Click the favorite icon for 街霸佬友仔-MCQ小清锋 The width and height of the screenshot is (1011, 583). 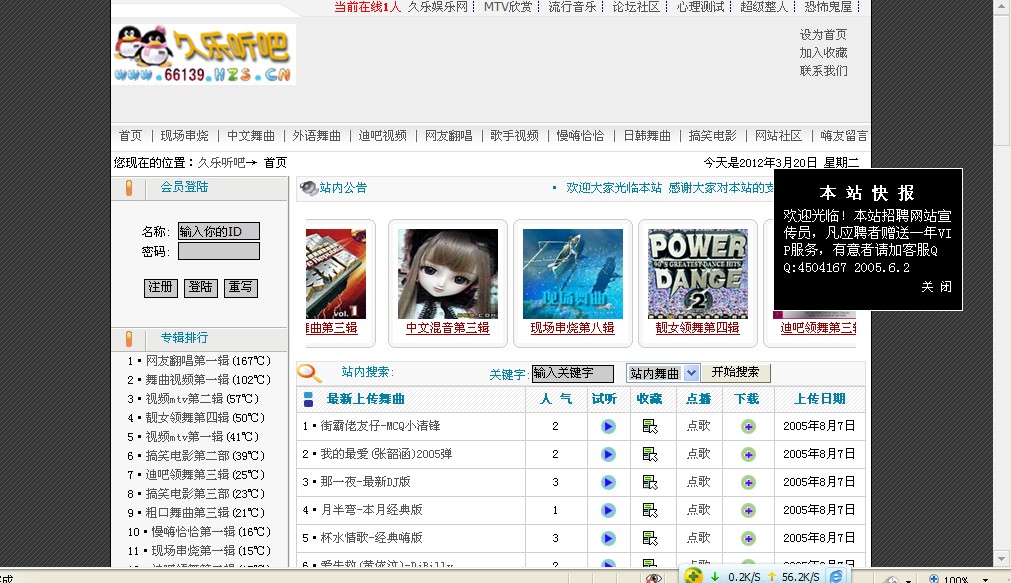click(650, 426)
